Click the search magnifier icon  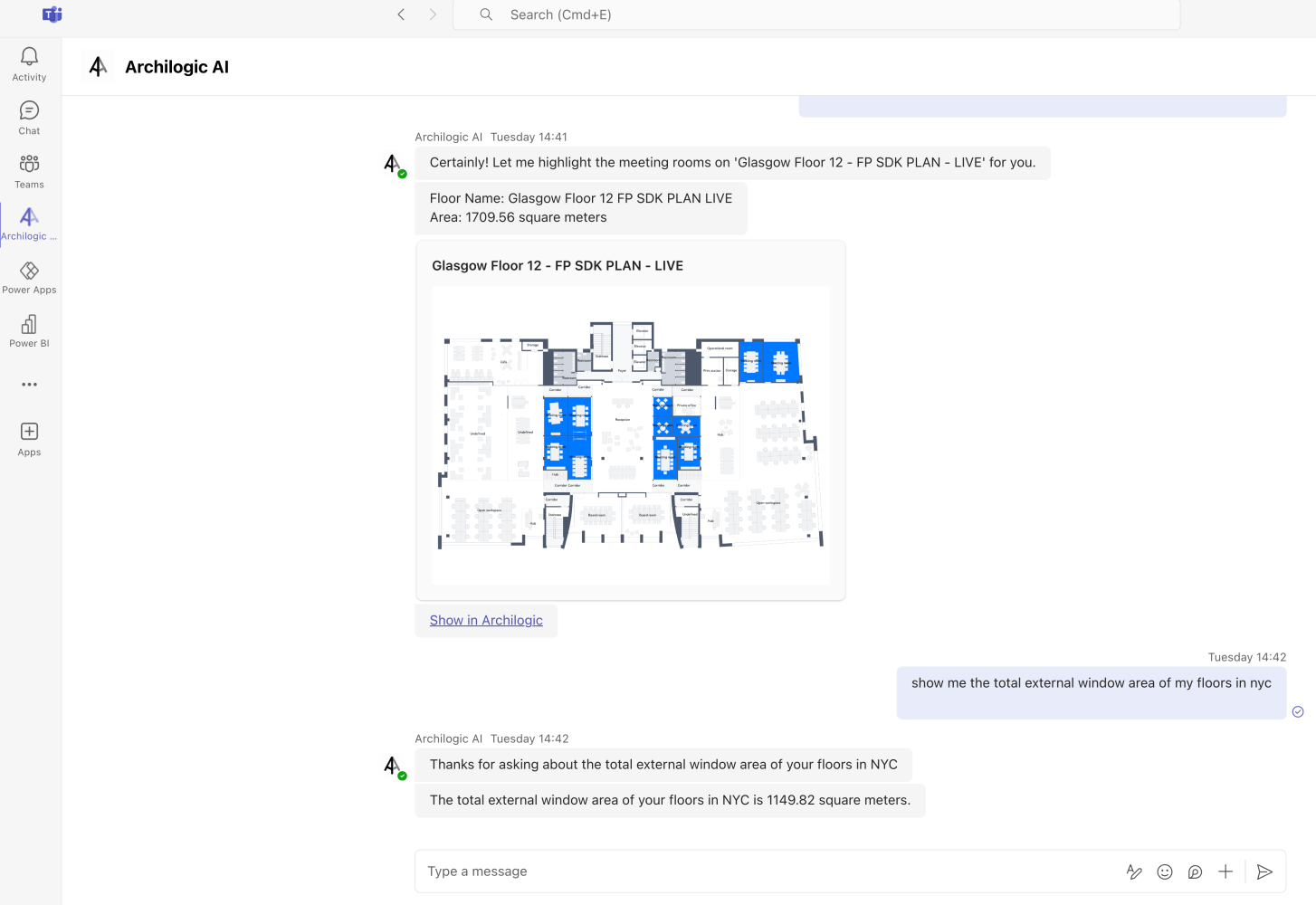[x=486, y=14]
